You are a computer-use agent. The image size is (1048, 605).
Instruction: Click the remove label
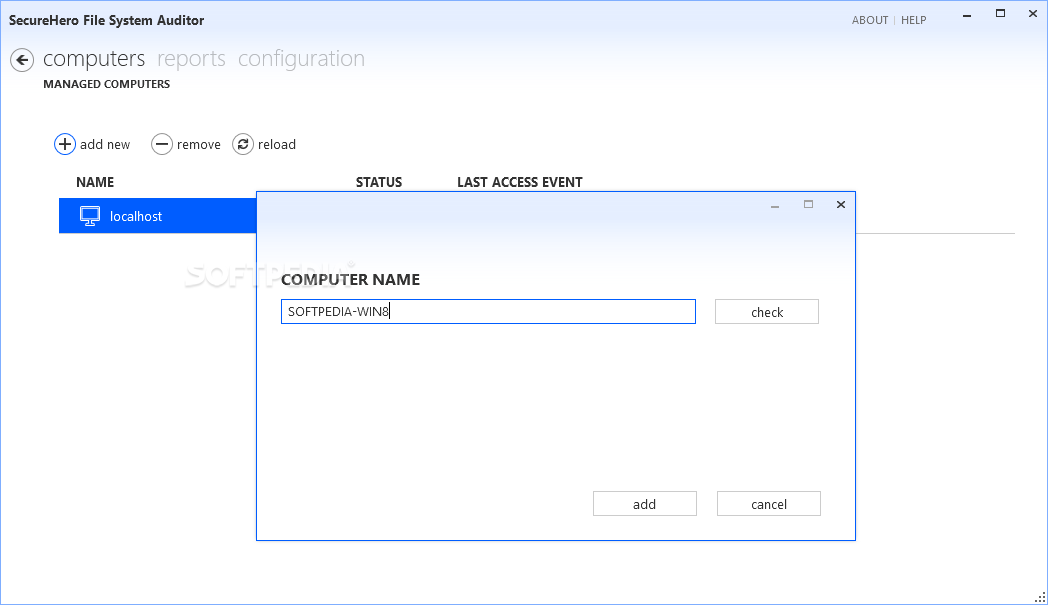pos(199,144)
